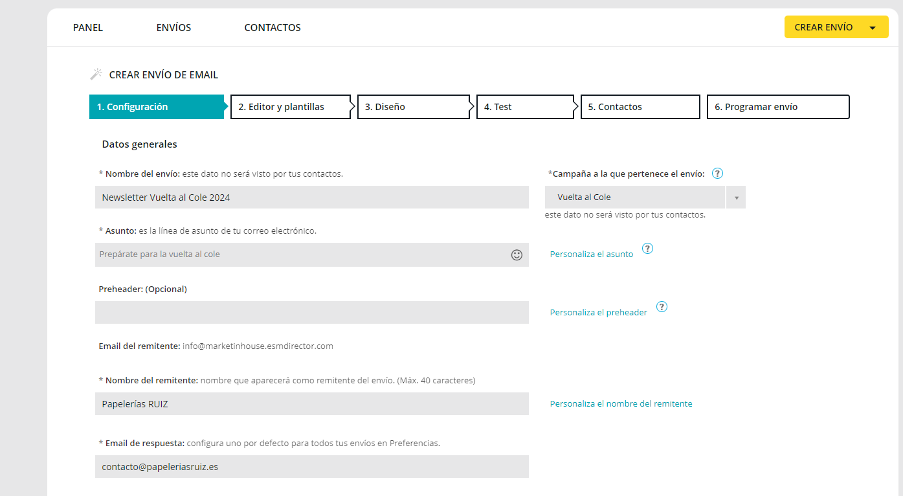The width and height of the screenshot is (904, 496).
Task: Click Personaliza el nombre del remitente link
Action: pos(621,404)
